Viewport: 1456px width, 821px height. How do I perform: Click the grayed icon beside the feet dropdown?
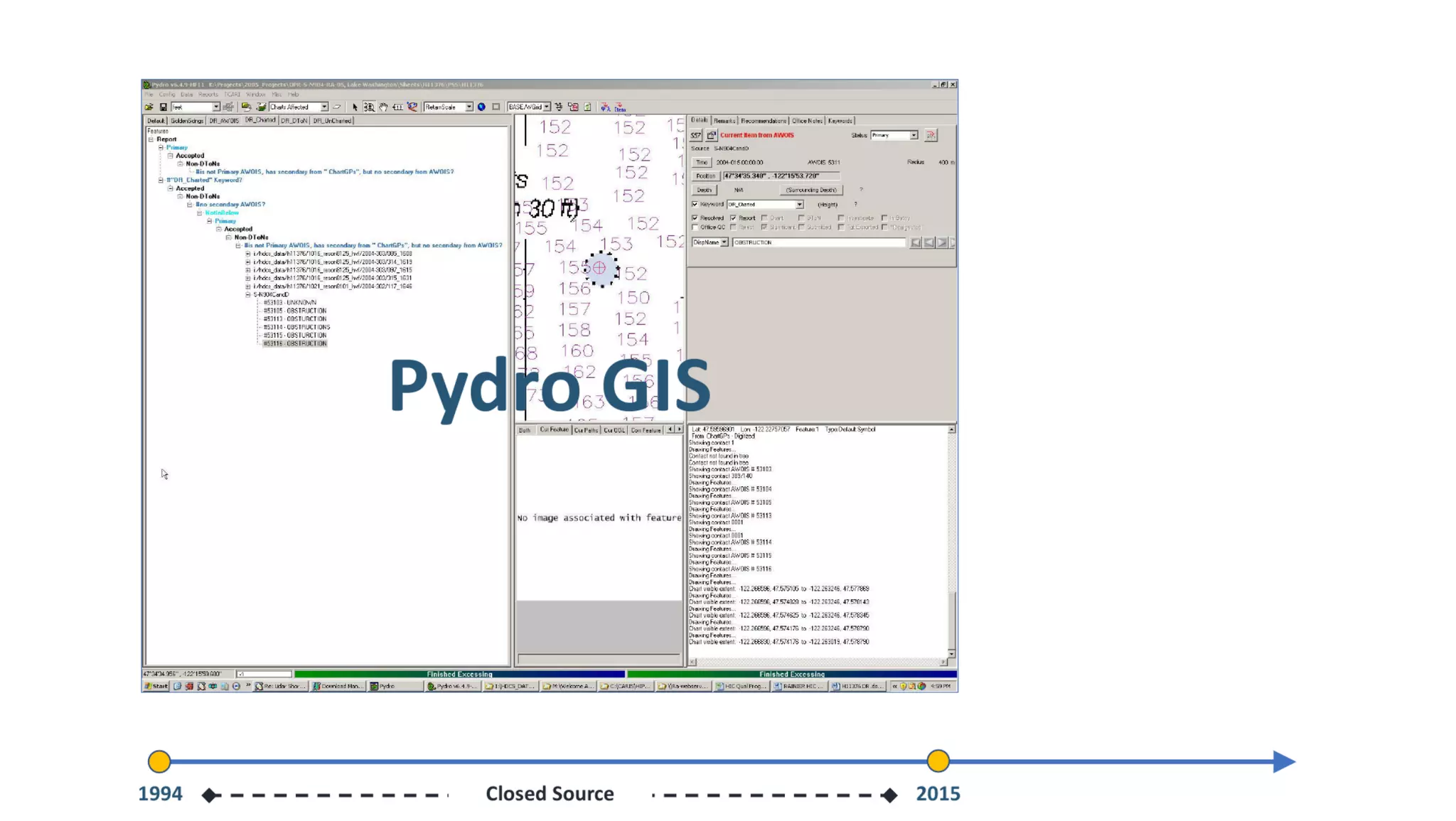(x=228, y=107)
